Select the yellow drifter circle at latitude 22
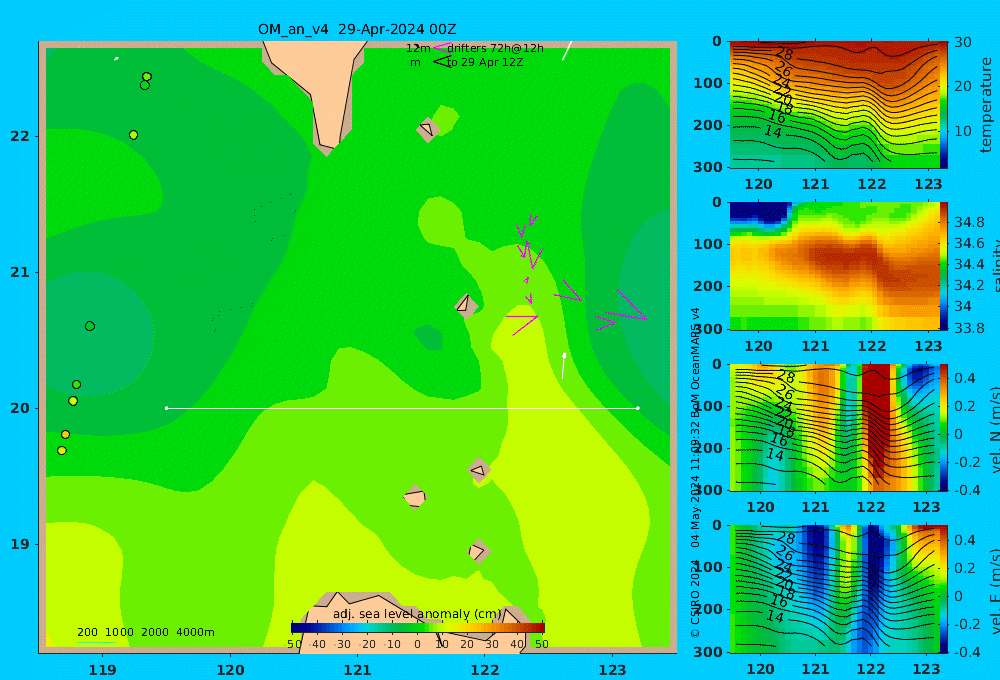1000x680 pixels. (x=133, y=135)
